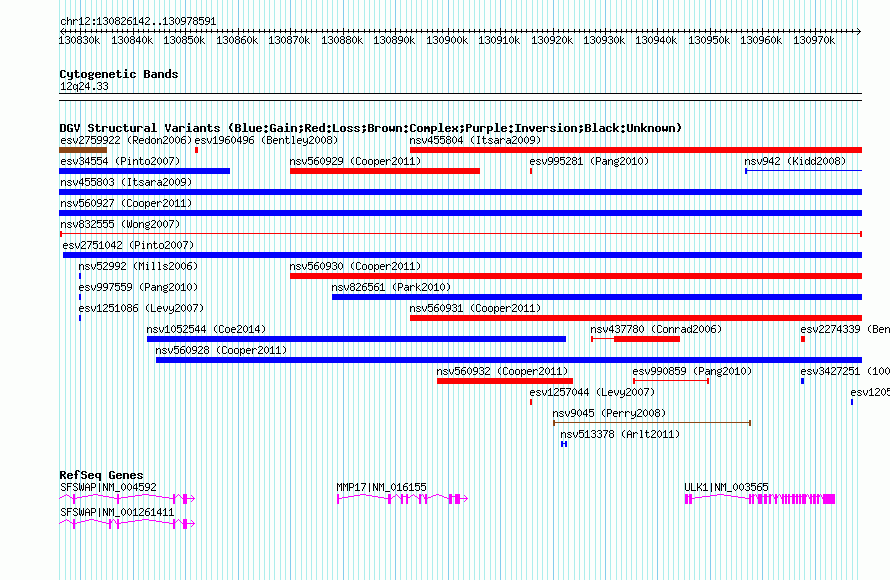Click the Cytogenetic Bands track title
Image resolution: width=890 pixels, height=580 pixels.
119,74
